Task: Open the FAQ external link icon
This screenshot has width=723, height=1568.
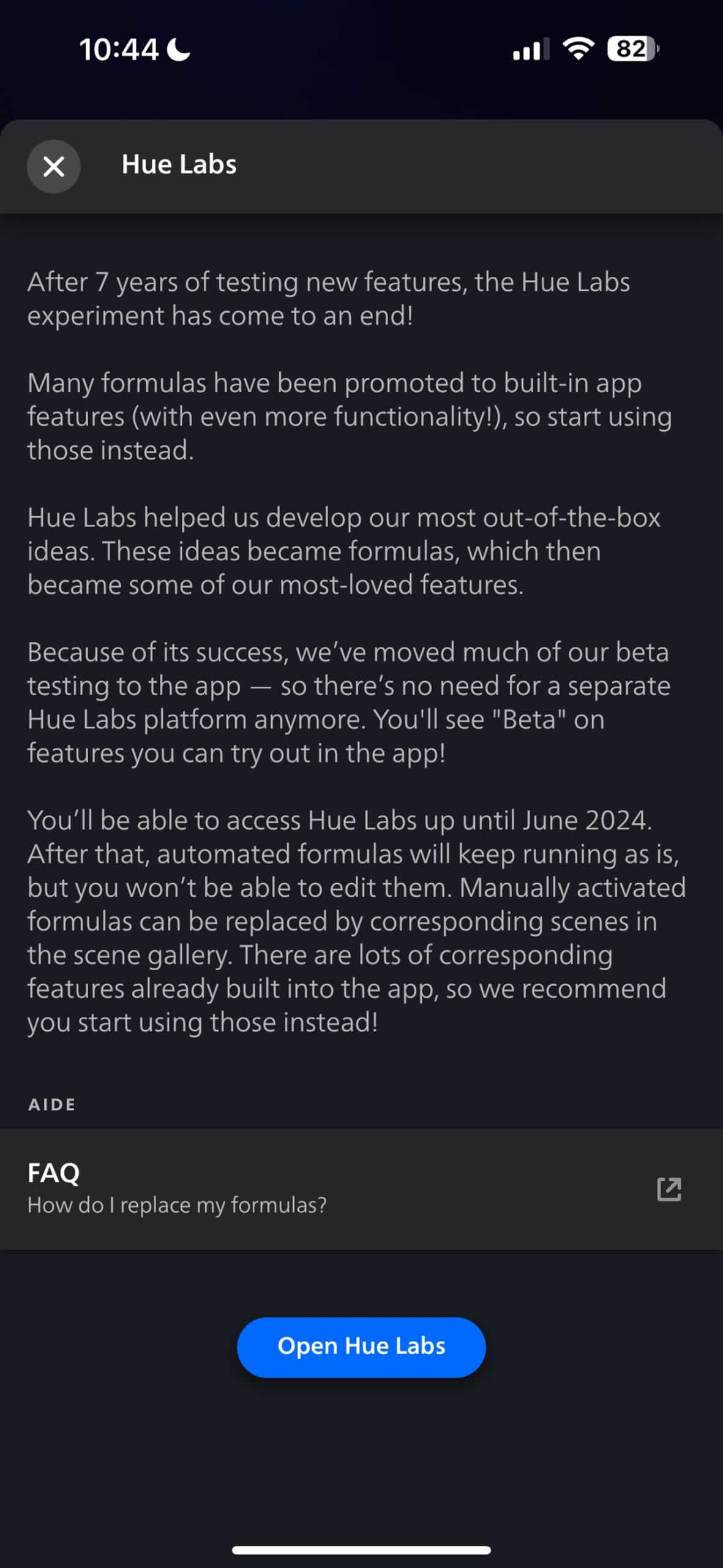Action: 669,1189
